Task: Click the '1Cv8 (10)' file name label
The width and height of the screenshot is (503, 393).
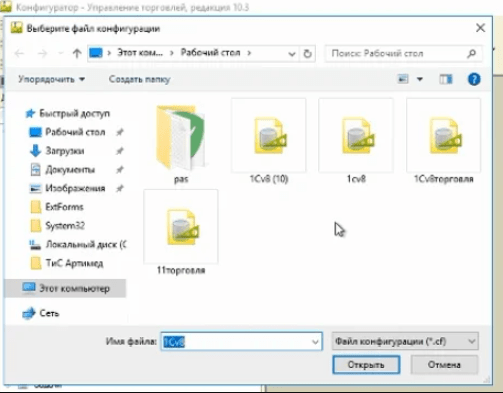Action: (x=269, y=179)
